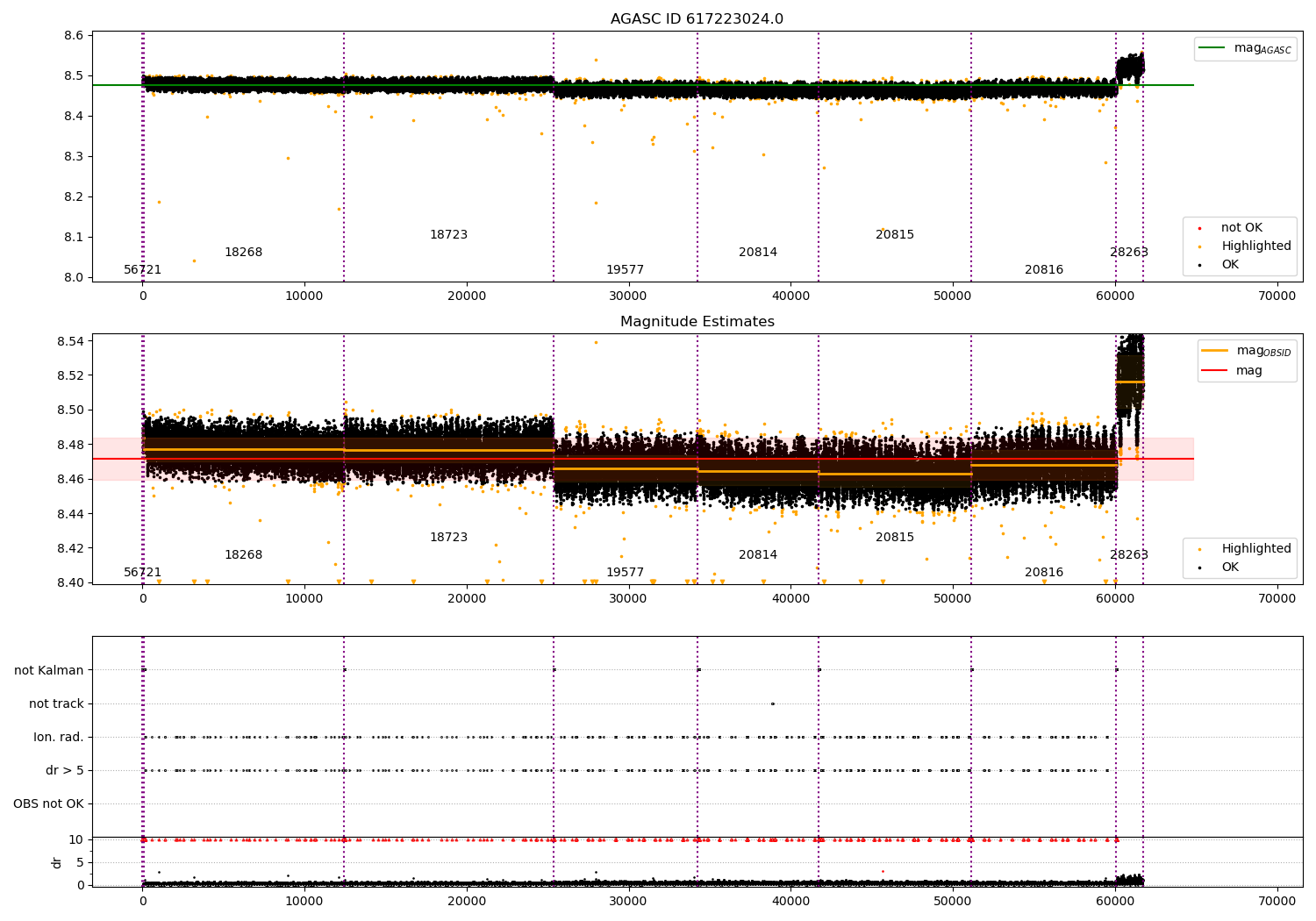
Task: Click x-axis tick 50000 of Magnitude Estimates panel
Action: [953, 599]
